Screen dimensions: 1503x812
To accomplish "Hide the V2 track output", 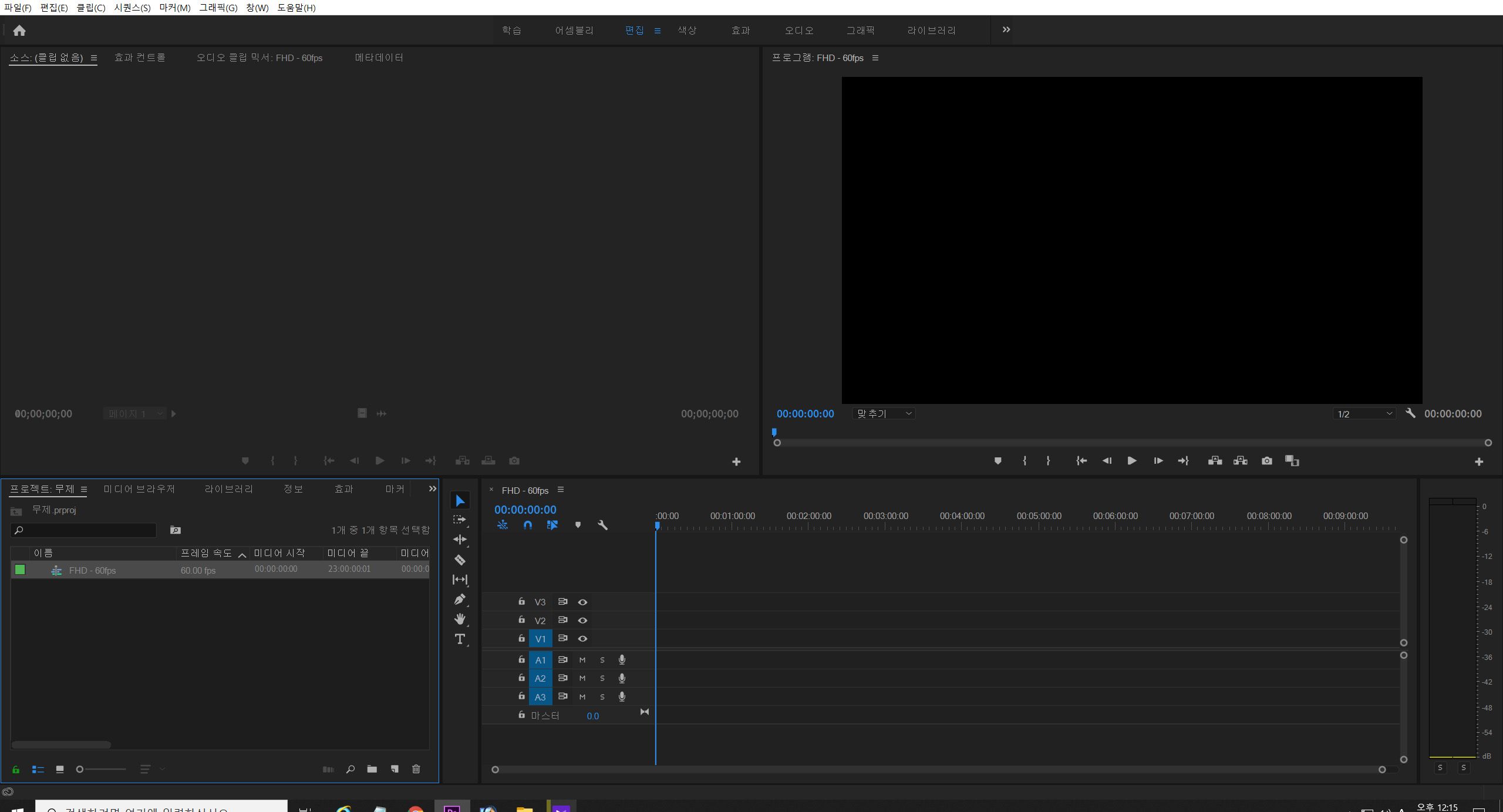I will [582, 621].
